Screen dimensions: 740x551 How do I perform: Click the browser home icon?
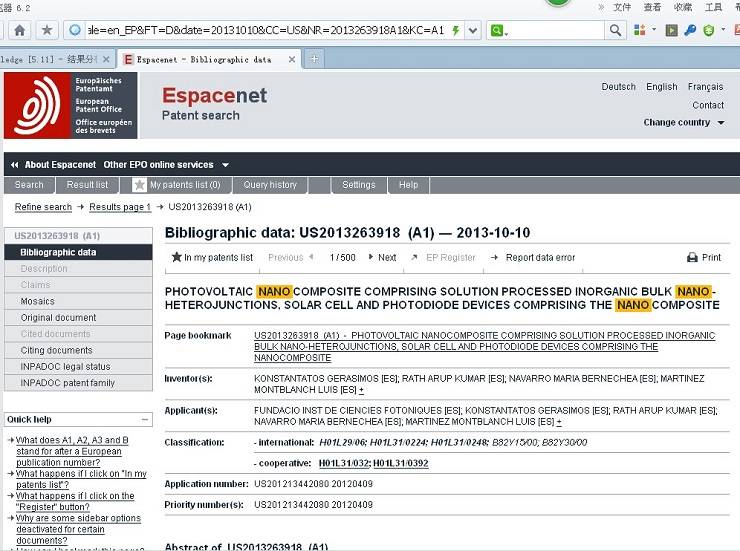point(19,30)
